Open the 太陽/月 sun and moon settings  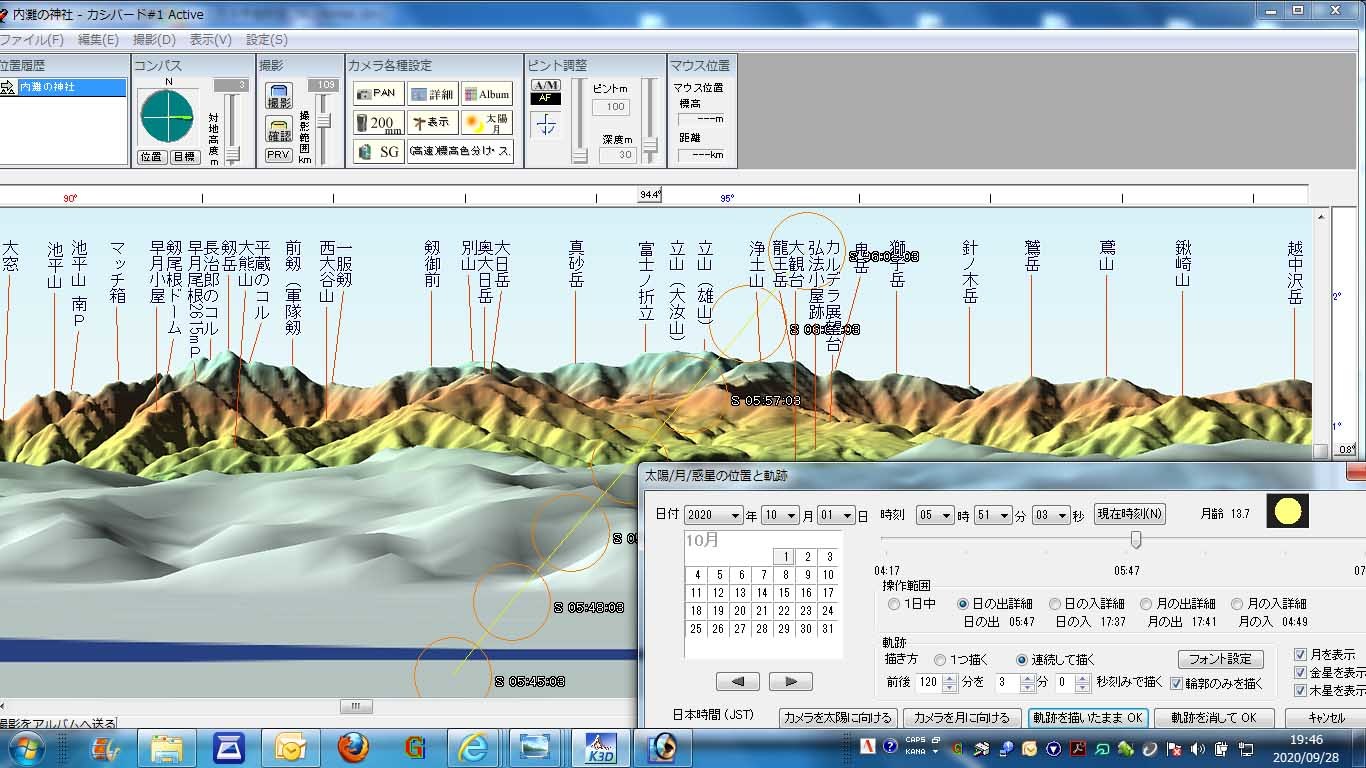487,123
